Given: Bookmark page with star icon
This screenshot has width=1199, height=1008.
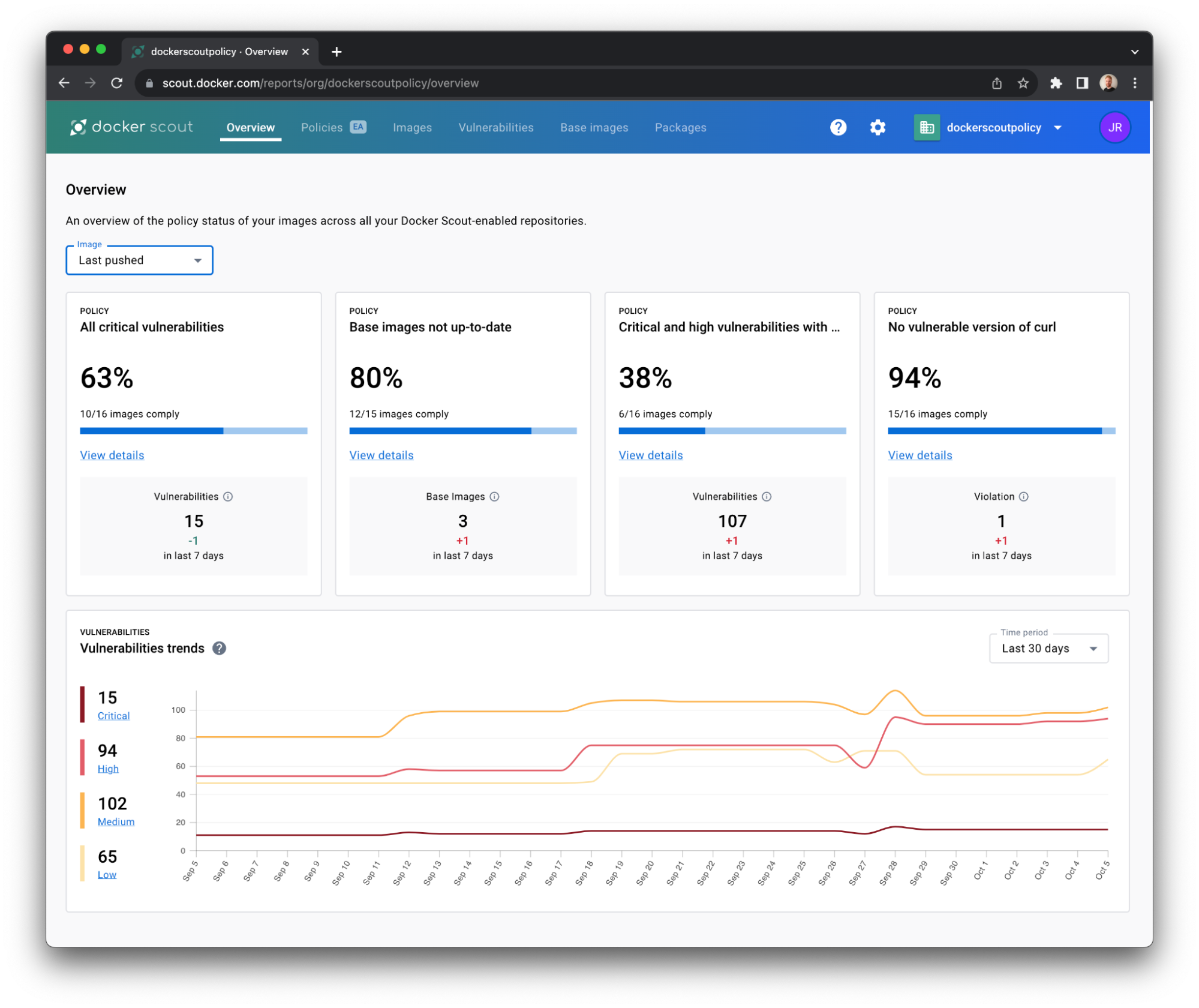Looking at the screenshot, I should pyautogui.click(x=1023, y=83).
